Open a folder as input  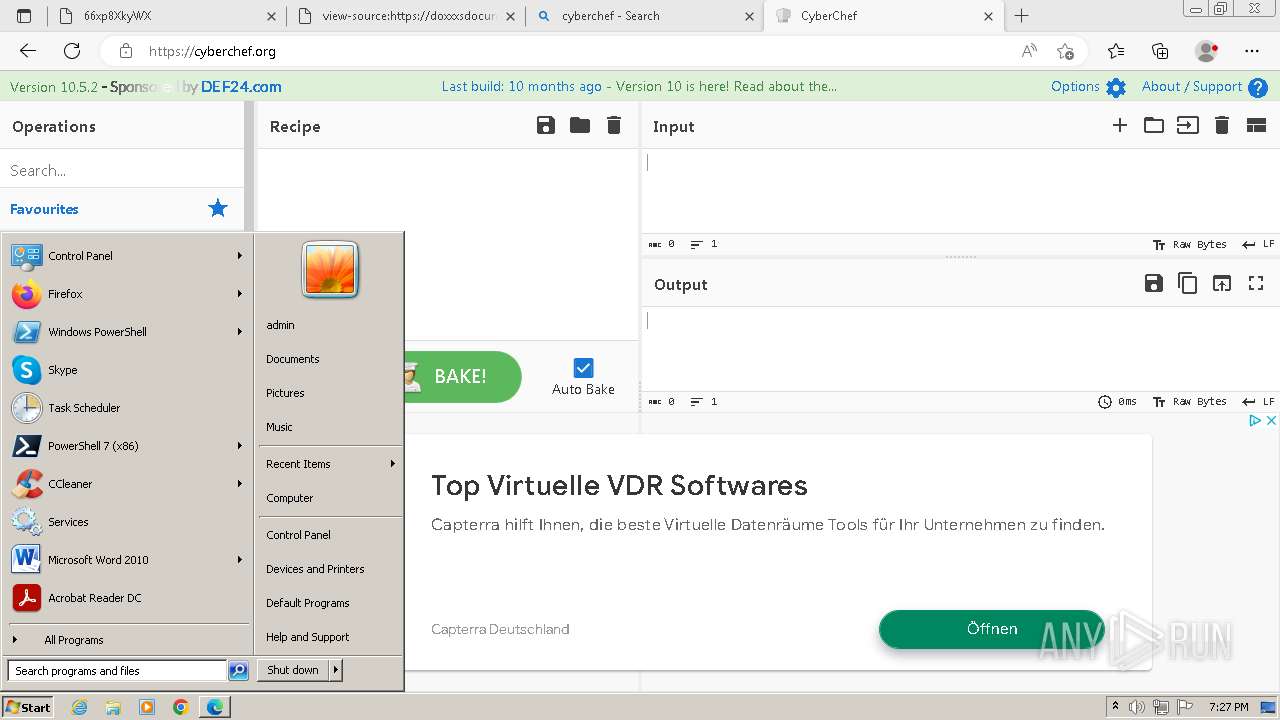1154,125
